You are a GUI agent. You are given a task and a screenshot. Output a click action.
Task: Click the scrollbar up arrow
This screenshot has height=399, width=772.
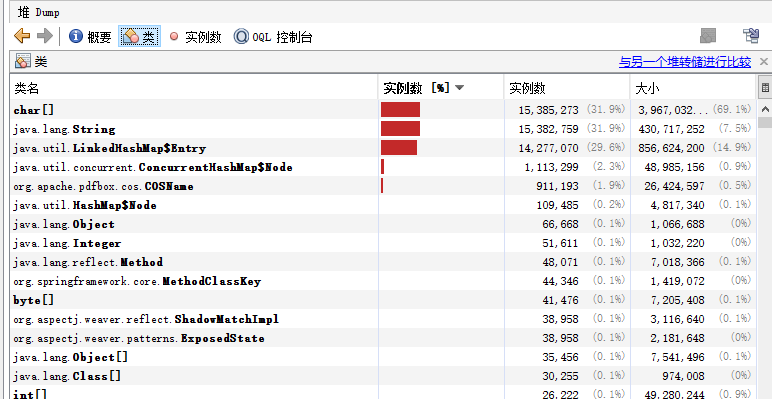(x=765, y=109)
